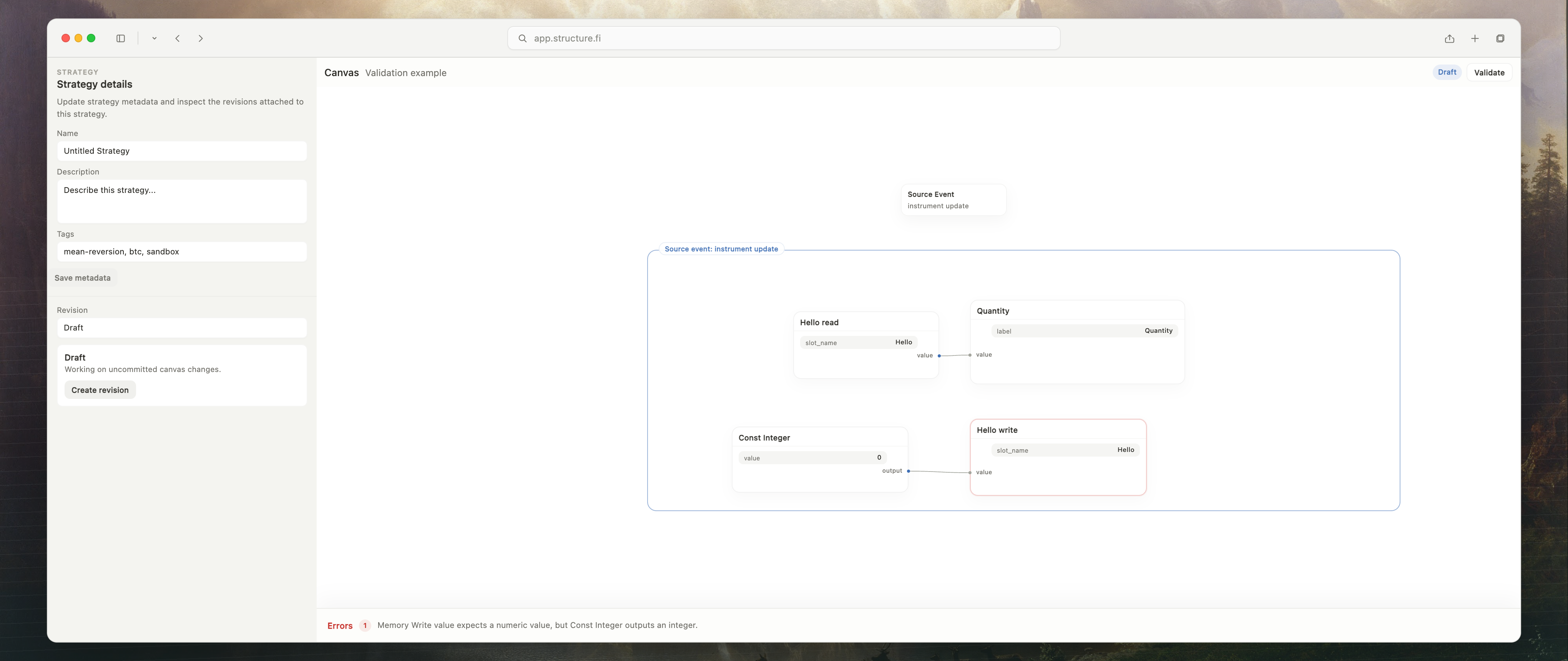Click the value input port of Quantity

[970, 355]
